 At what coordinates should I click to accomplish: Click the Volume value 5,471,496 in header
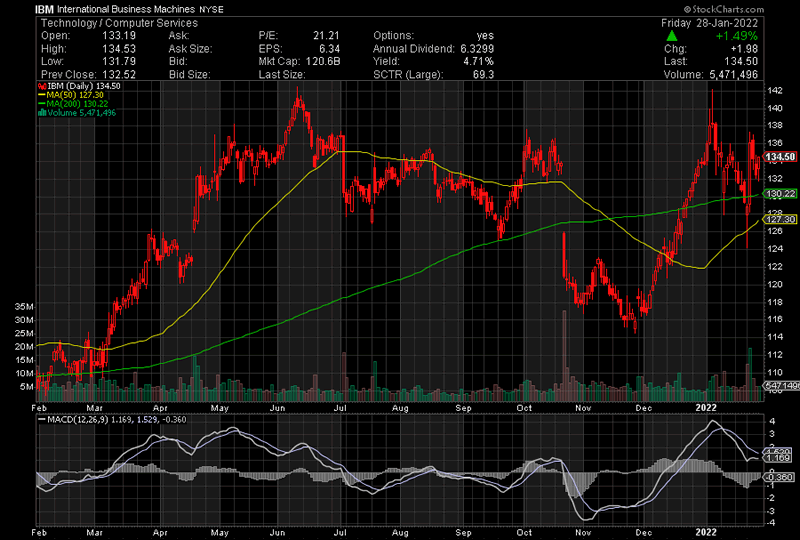[x=734, y=74]
